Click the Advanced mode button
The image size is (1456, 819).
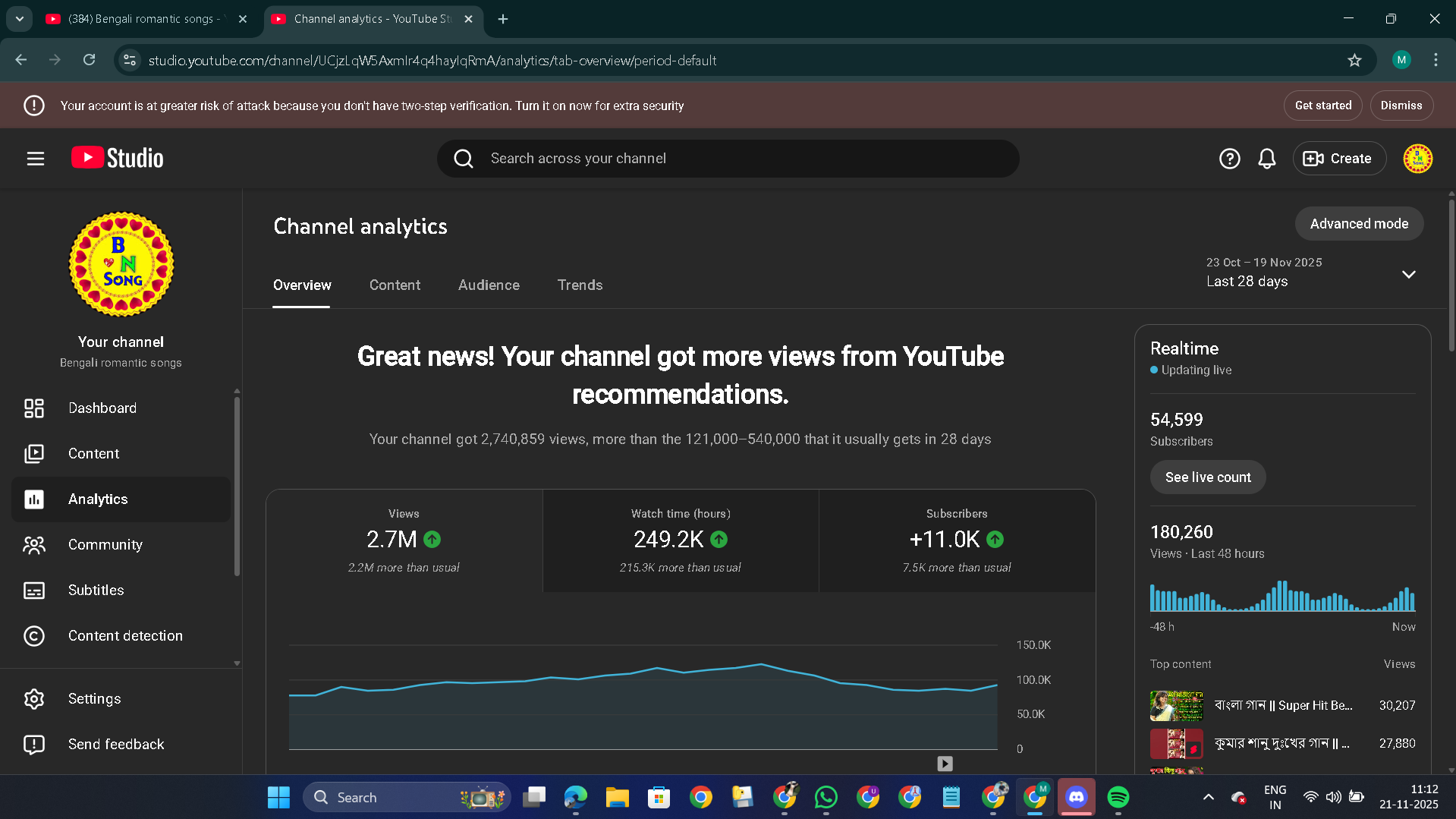click(1358, 224)
